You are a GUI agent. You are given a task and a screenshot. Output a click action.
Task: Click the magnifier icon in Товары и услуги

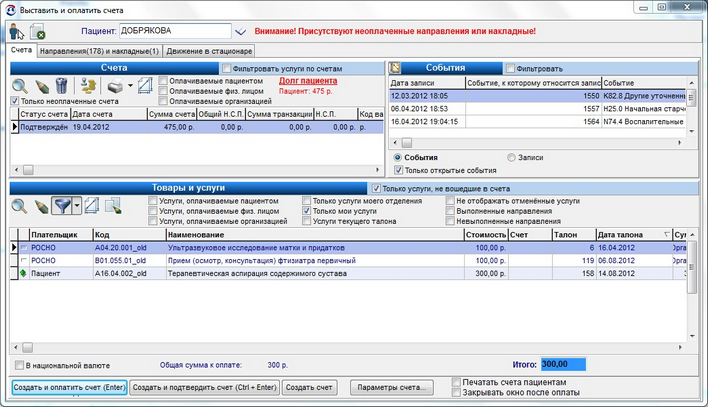click(19, 206)
